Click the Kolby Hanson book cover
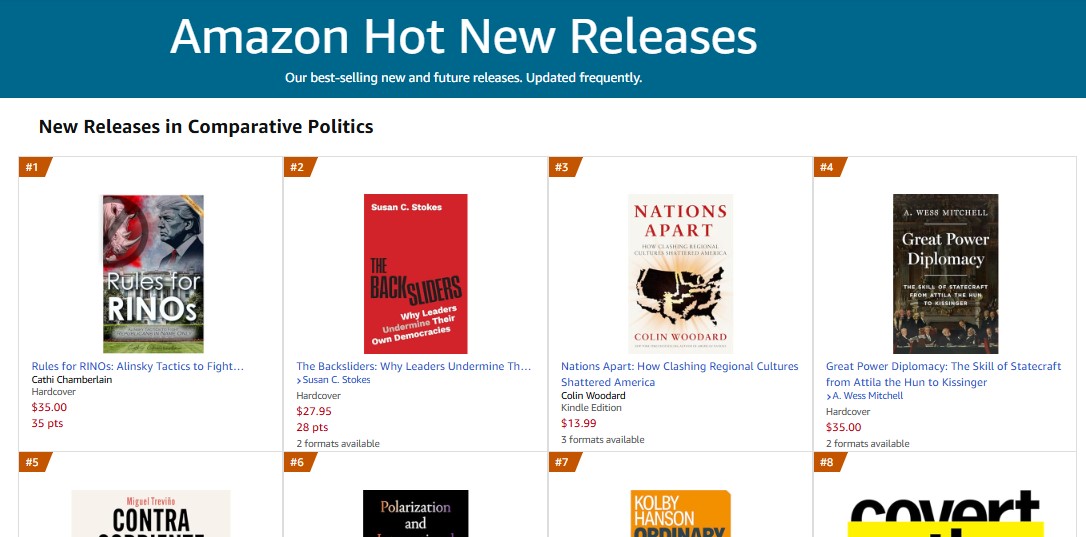 (680, 513)
